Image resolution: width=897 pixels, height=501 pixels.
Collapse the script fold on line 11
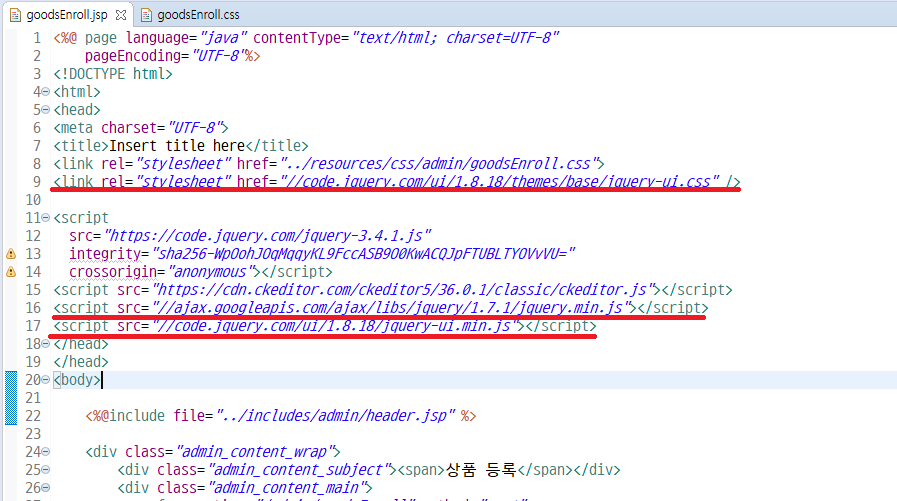click(46, 218)
